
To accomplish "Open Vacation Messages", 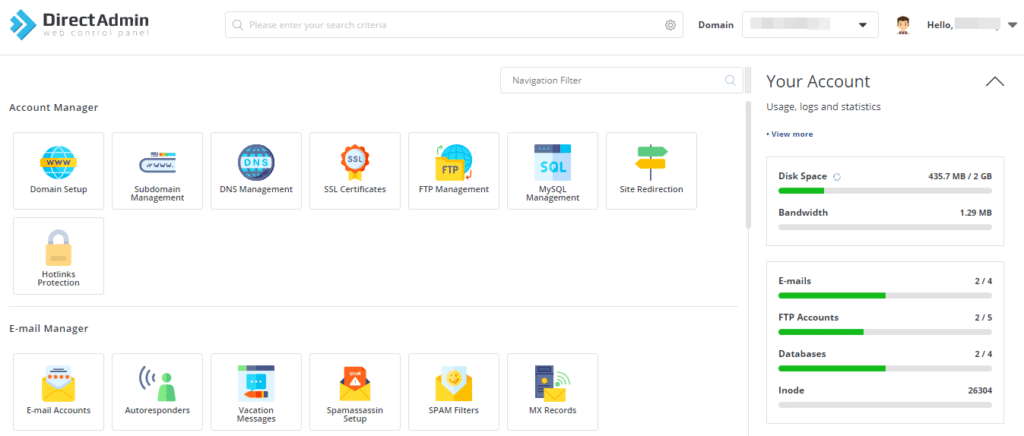I will tap(256, 391).
